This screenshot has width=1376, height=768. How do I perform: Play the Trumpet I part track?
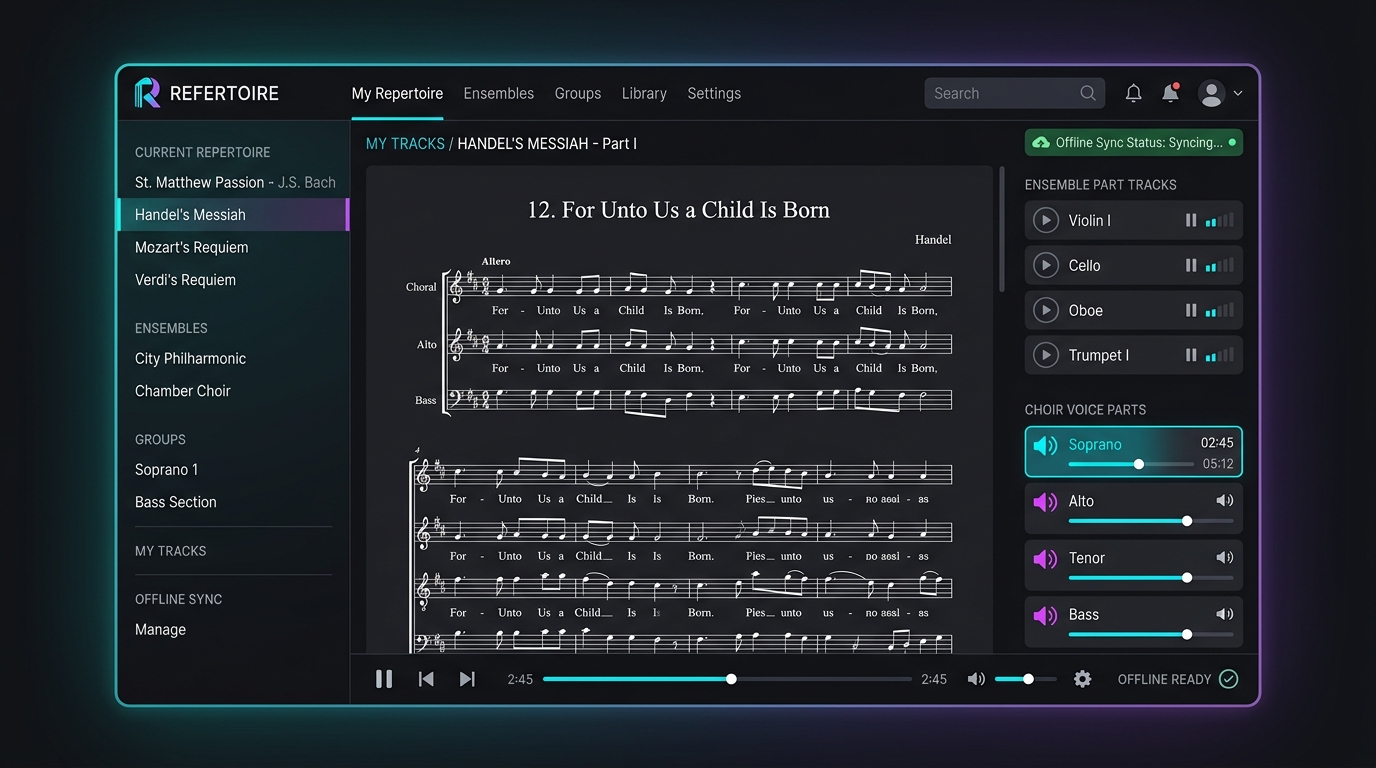point(1045,355)
